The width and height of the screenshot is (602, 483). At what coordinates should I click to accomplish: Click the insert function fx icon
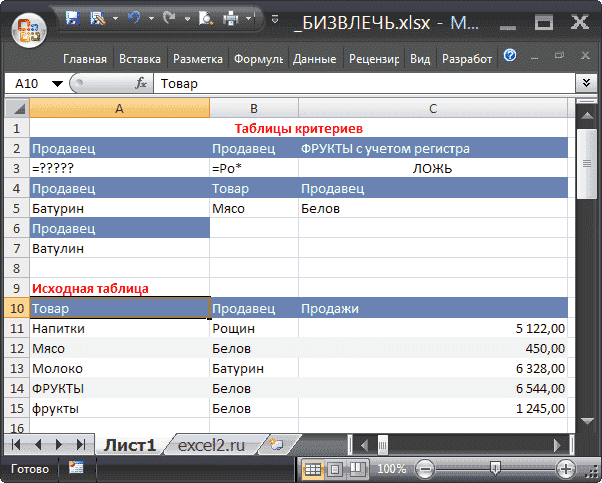click(141, 84)
